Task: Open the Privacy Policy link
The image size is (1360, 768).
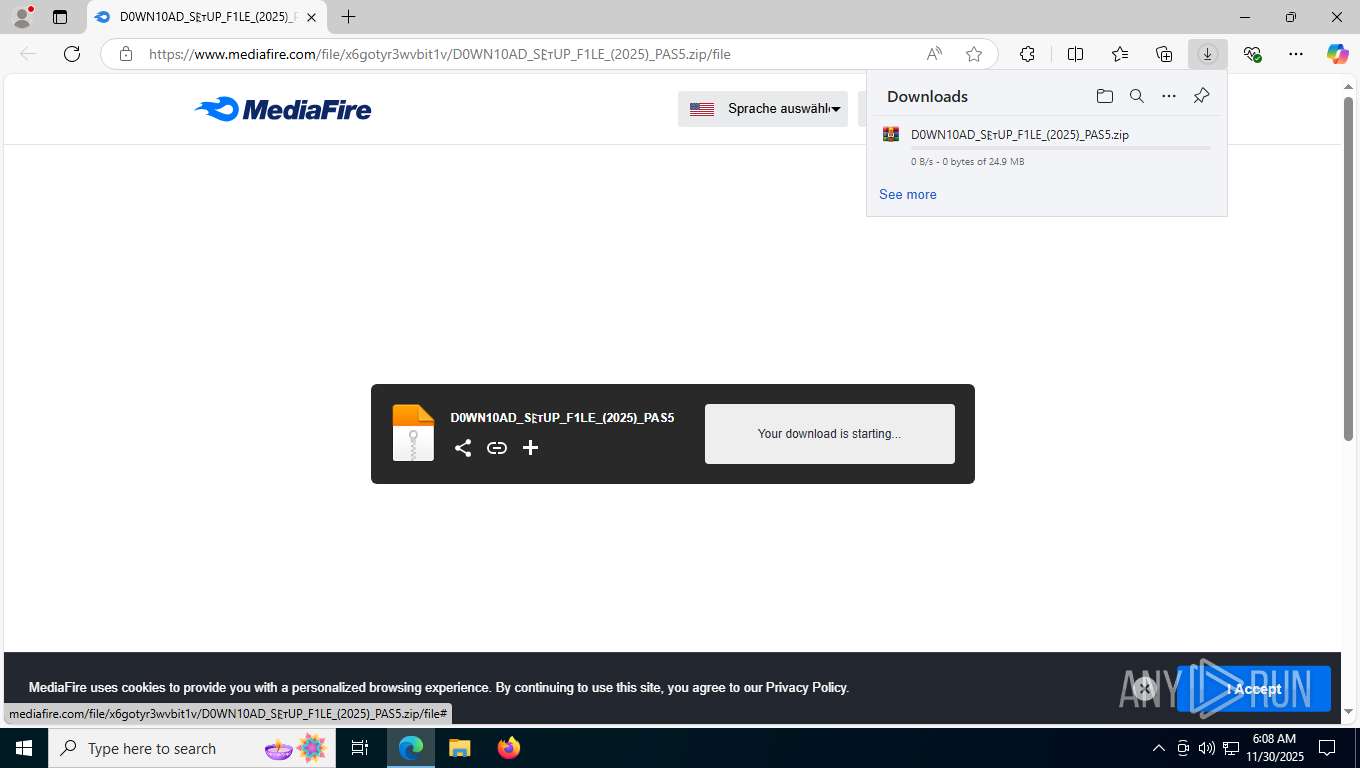Action: (x=806, y=687)
